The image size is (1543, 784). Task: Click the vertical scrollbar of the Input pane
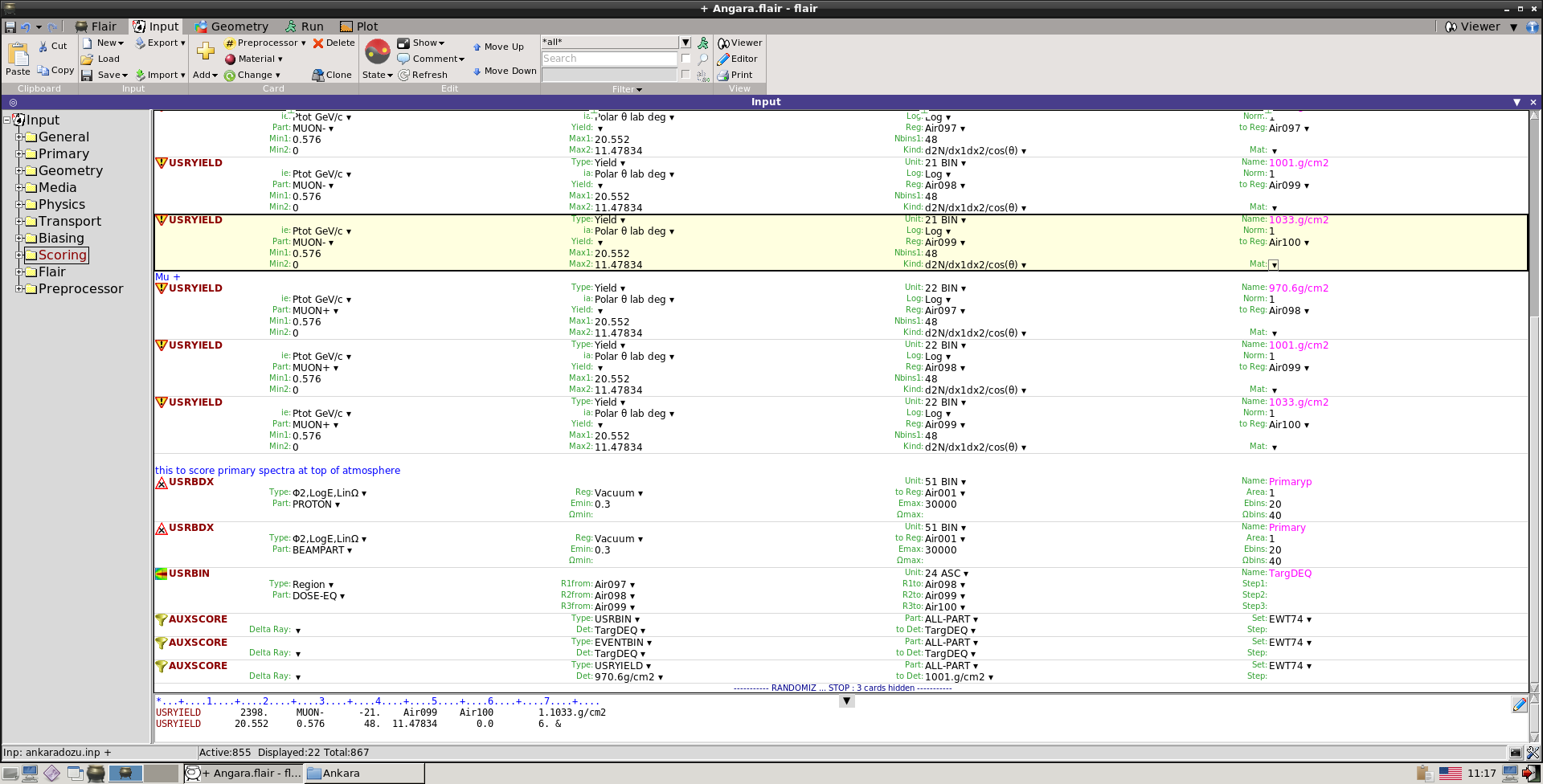pos(1534,402)
